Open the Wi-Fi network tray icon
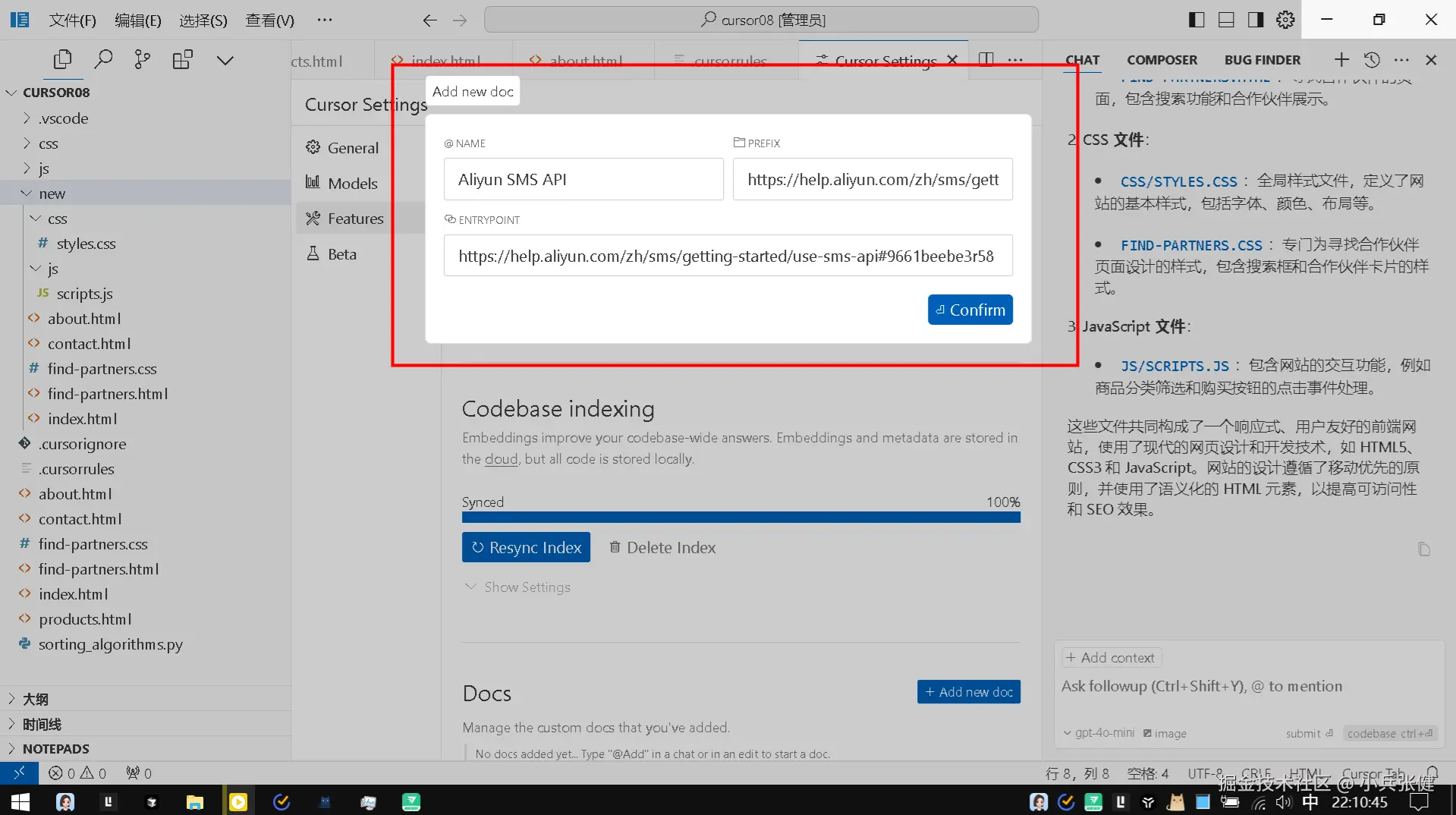 [1259, 802]
